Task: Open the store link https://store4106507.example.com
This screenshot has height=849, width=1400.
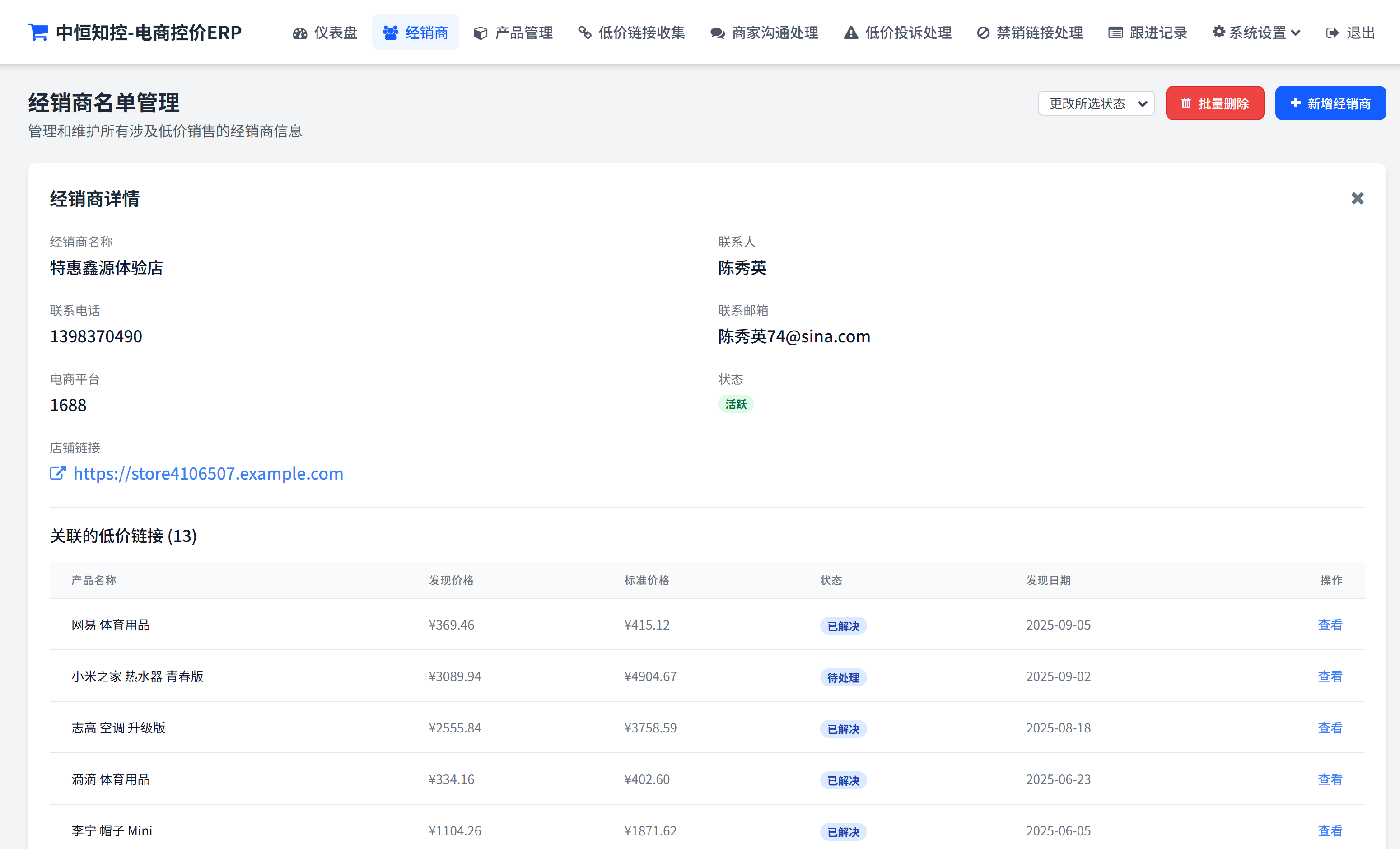Action: tap(208, 473)
